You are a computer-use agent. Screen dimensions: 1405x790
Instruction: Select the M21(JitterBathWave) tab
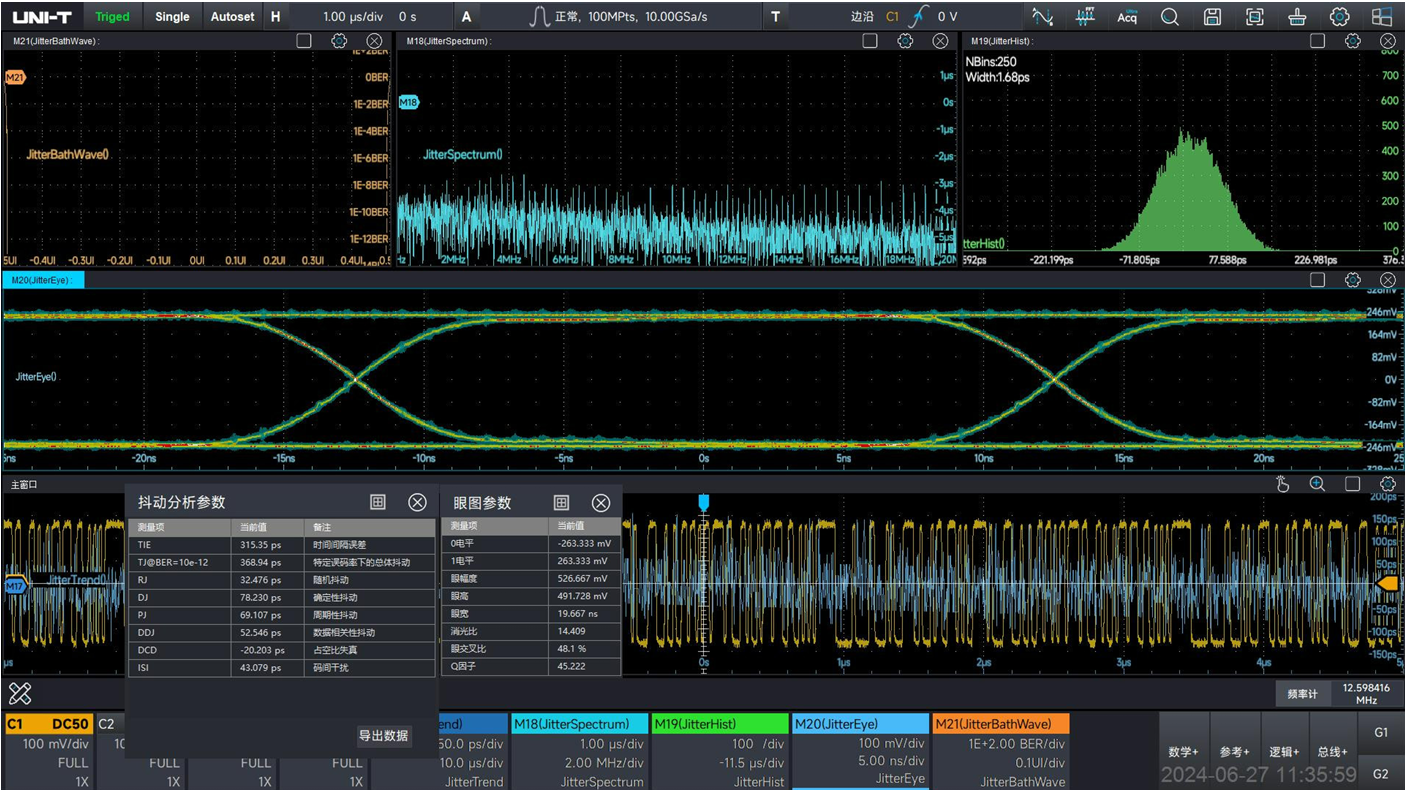(x=1001, y=724)
